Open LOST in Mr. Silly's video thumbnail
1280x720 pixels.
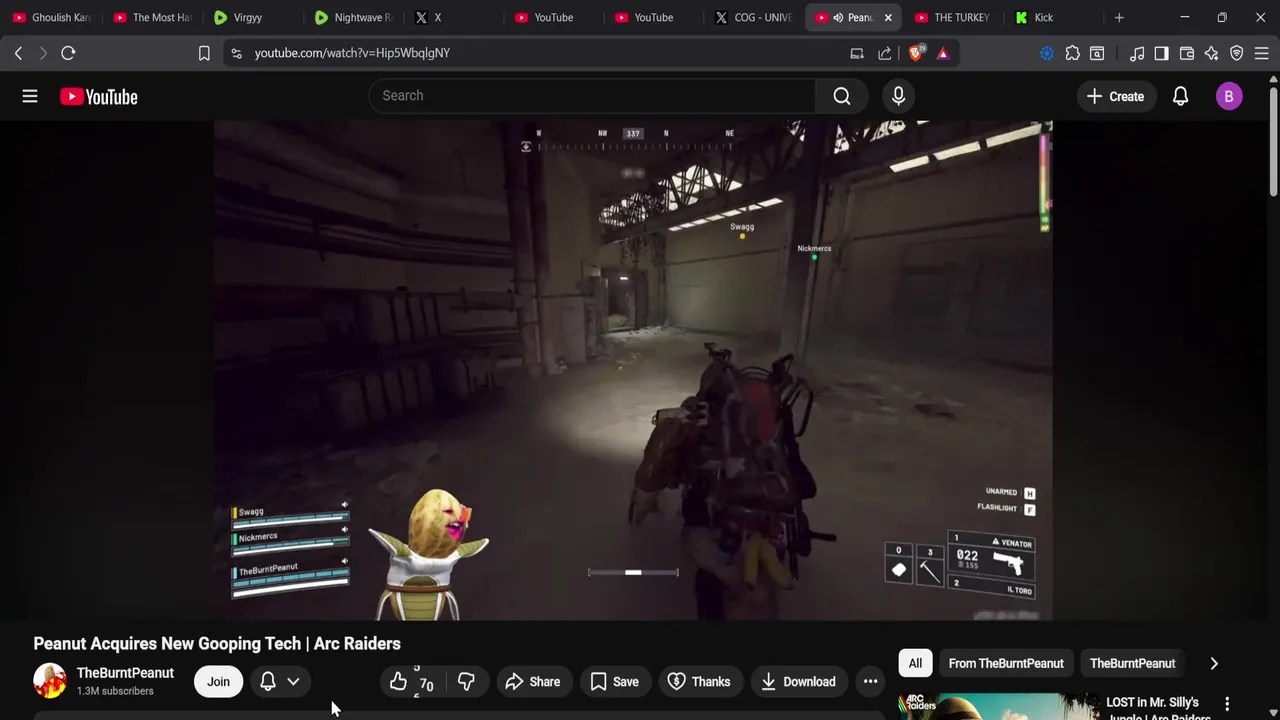998,706
